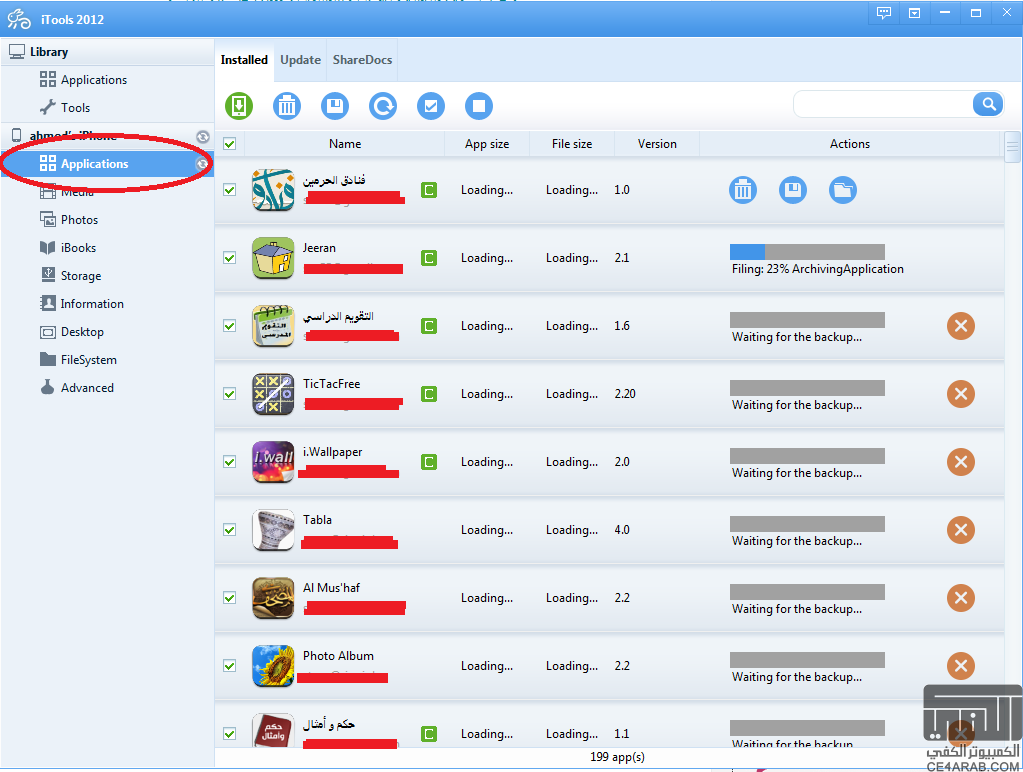Screen dimensions: 1023x772
Task: Sort by the App size column header
Action: (487, 144)
